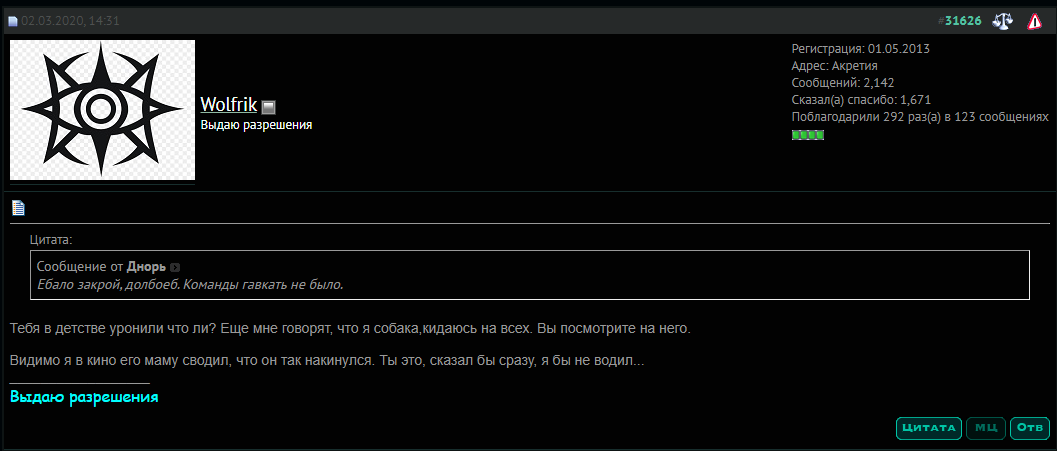Open the Wolfrik username menu
The height and width of the screenshot is (451, 1057).
(229, 104)
